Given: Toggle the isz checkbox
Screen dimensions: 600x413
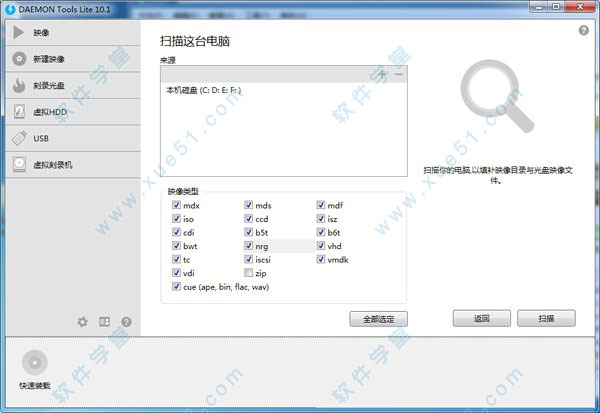Looking at the screenshot, I should click(x=321, y=219).
